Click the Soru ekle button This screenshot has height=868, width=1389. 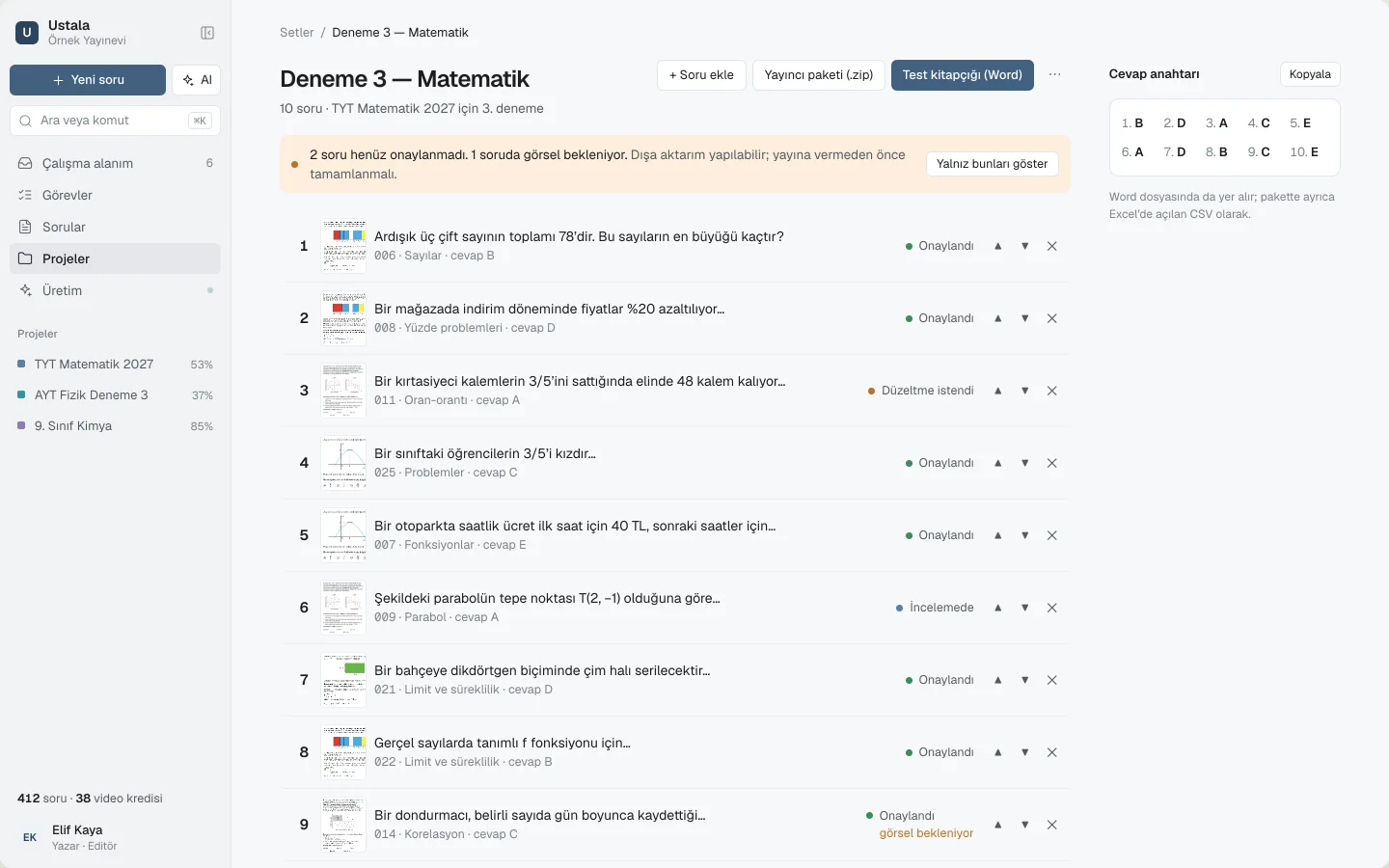click(x=701, y=75)
